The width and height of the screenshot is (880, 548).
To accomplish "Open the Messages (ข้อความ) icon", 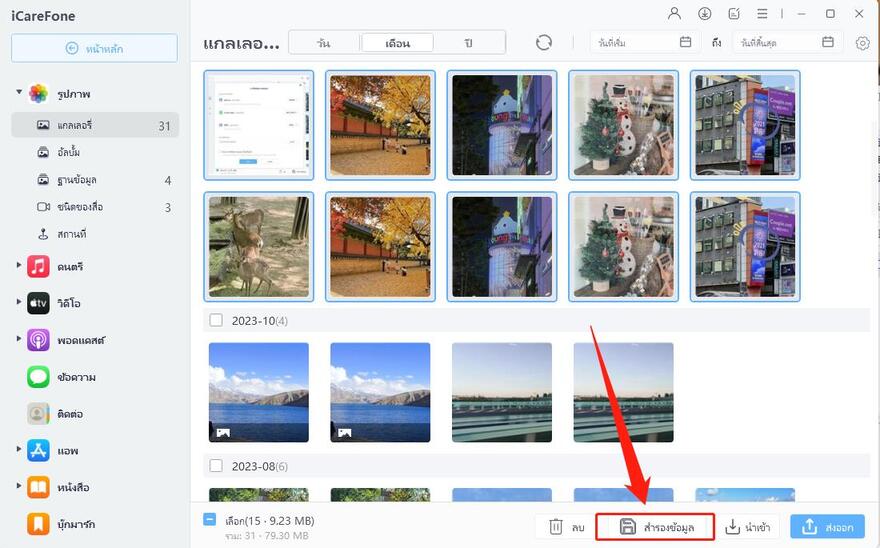I will (38, 377).
